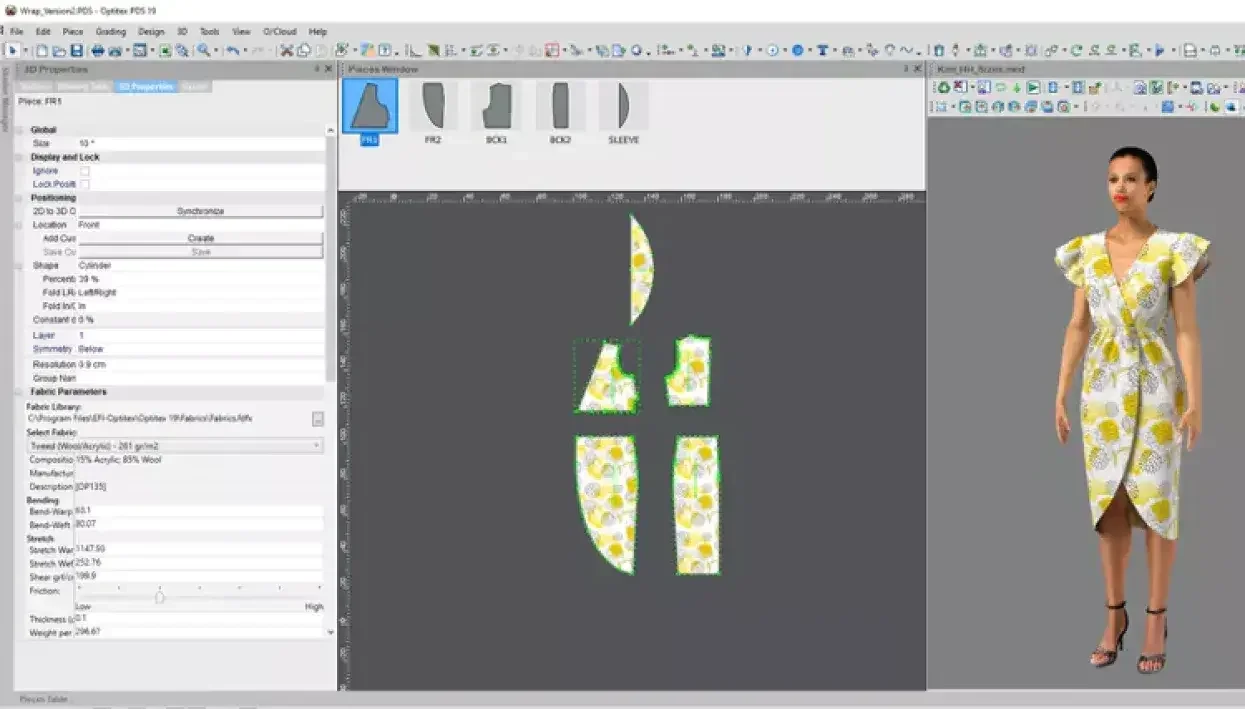Click the Fabric Library browse button

point(318,418)
